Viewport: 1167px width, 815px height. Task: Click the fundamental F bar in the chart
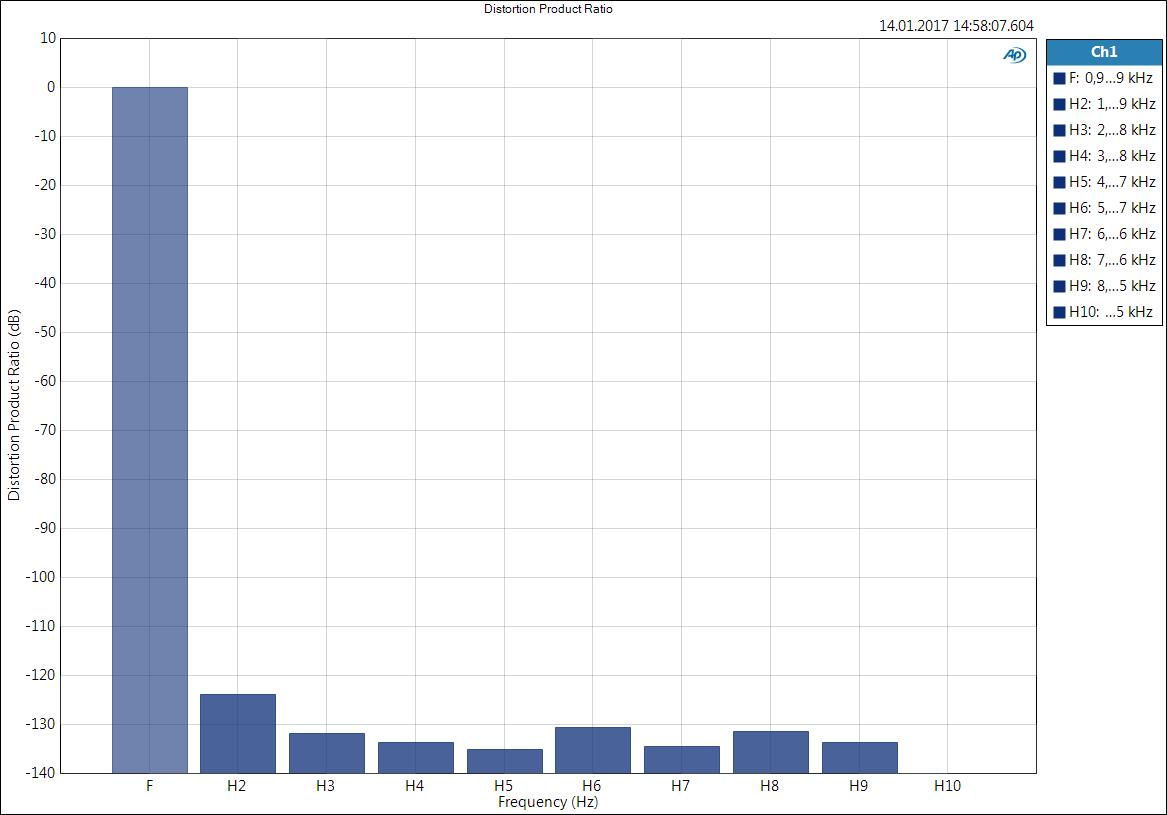(x=150, y=430)
